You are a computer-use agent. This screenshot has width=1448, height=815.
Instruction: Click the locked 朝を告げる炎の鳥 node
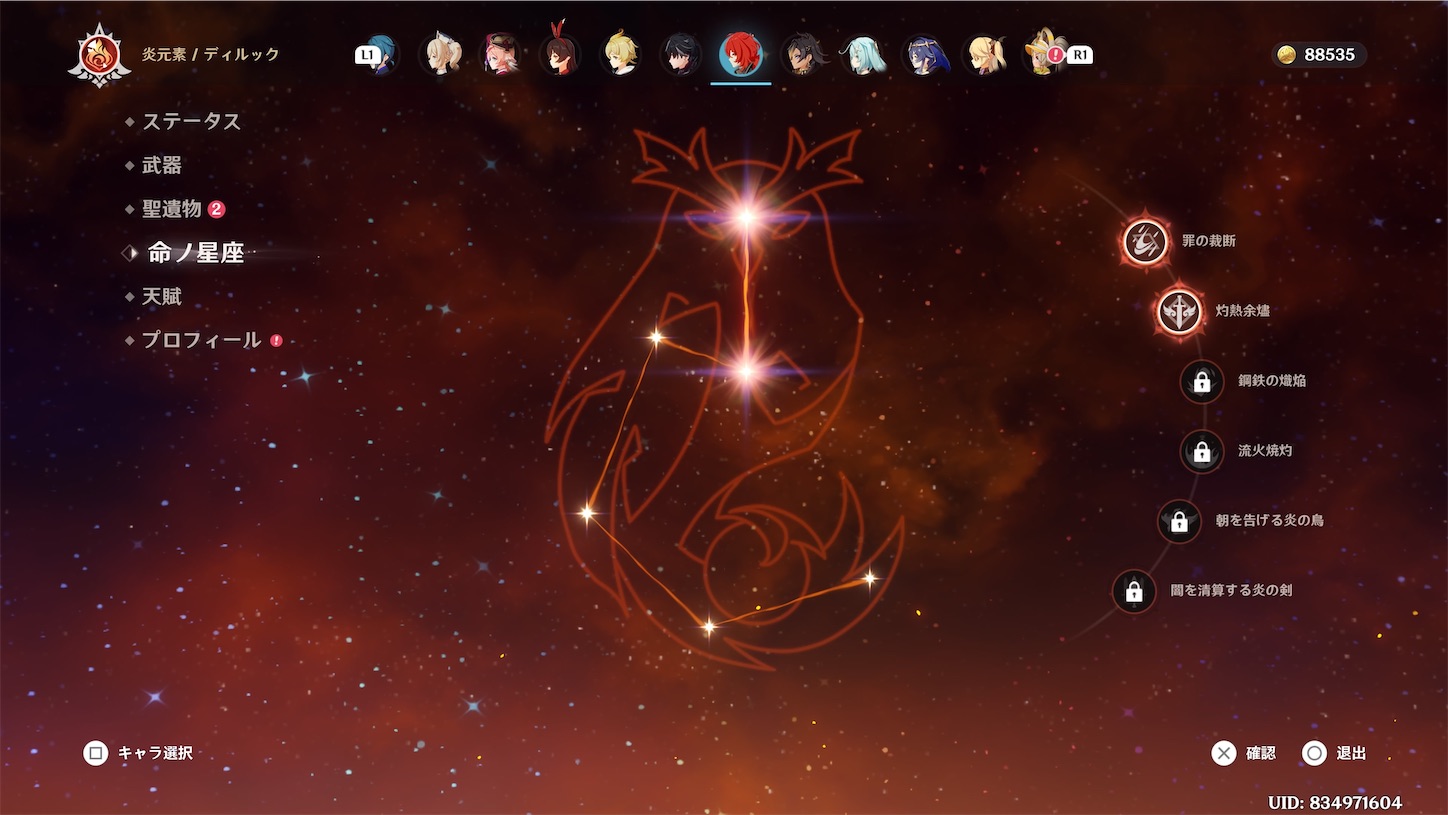pos(1179,521)
